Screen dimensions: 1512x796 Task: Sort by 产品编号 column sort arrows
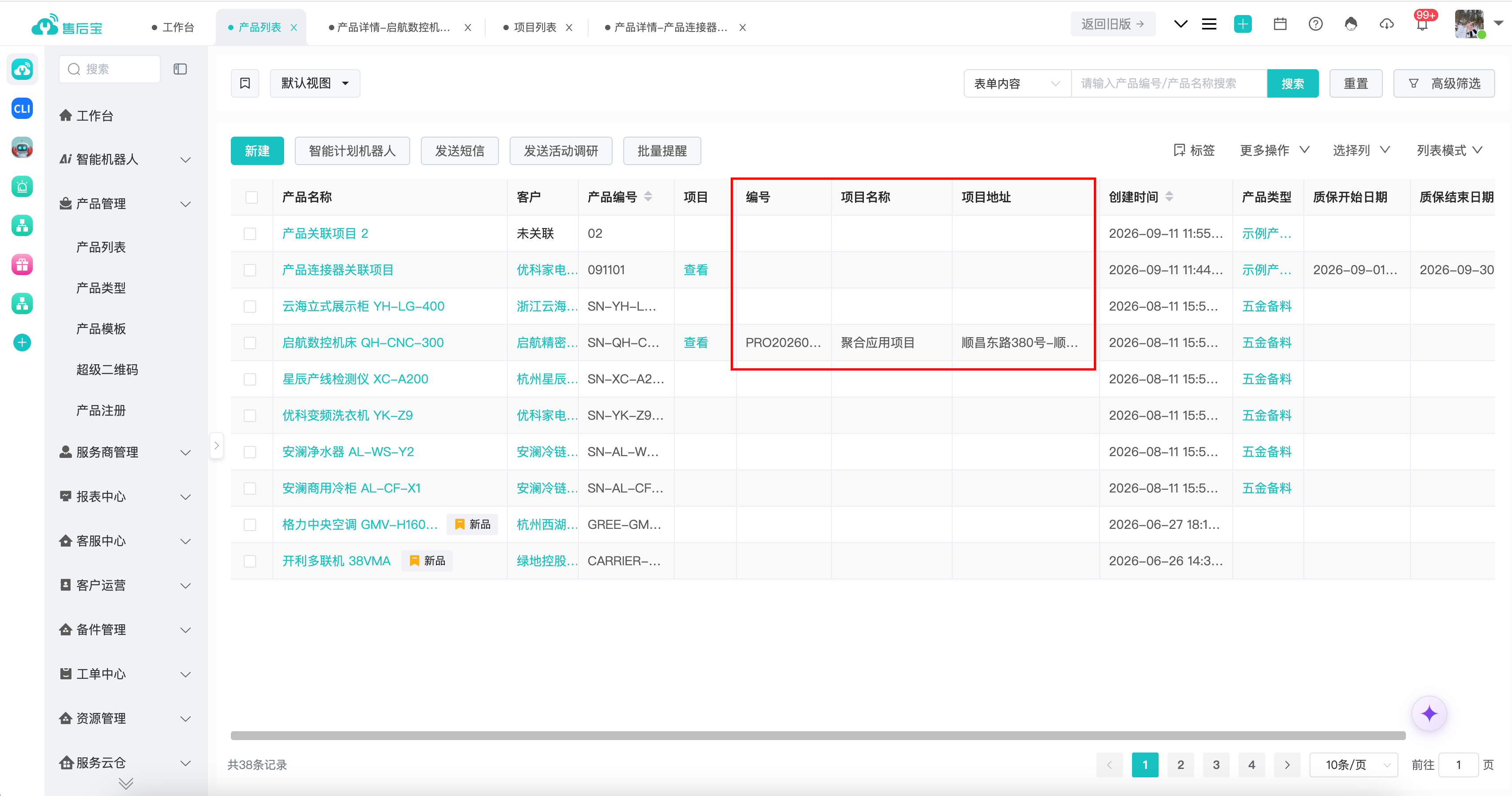(648, 197)
